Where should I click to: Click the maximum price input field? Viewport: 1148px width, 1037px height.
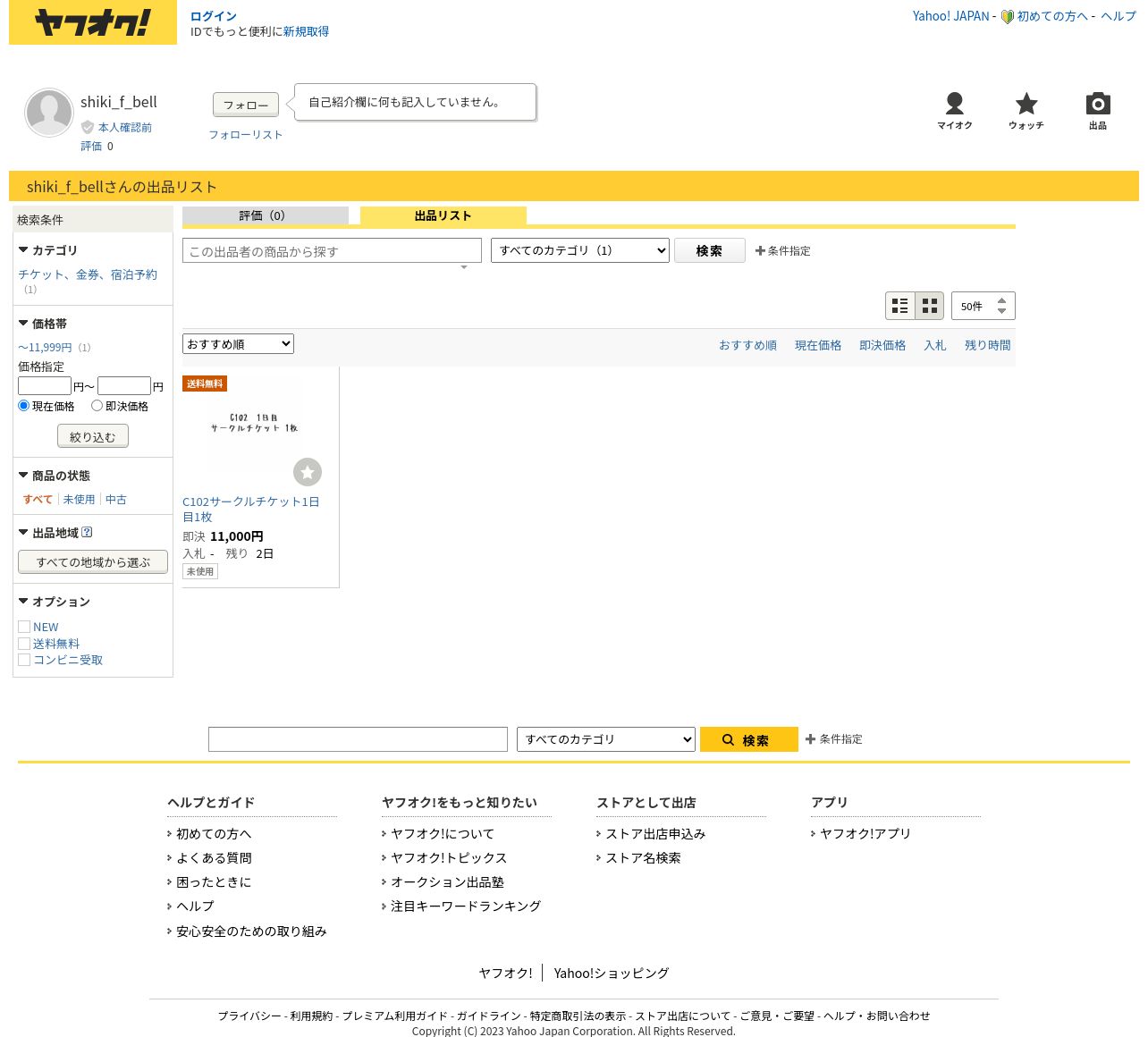124,386
